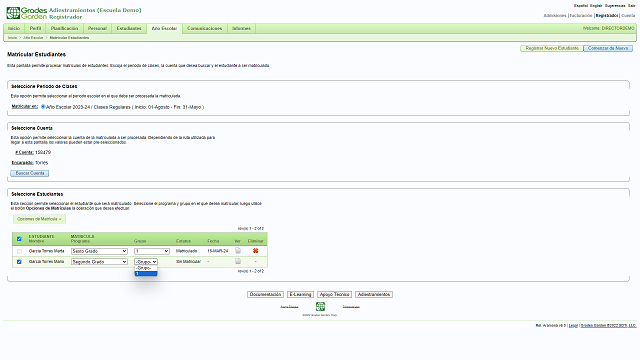Open the E-Learning footer button
The height and width of the screenshot is (360, 640).
300,294
